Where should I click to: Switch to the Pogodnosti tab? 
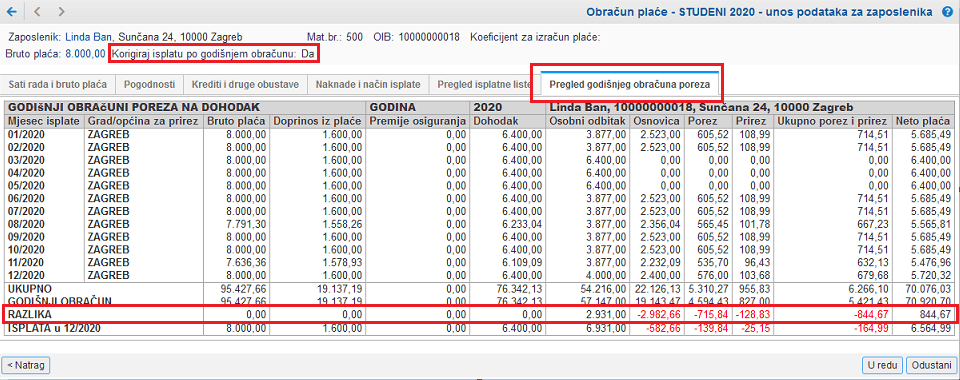point(149,84)
